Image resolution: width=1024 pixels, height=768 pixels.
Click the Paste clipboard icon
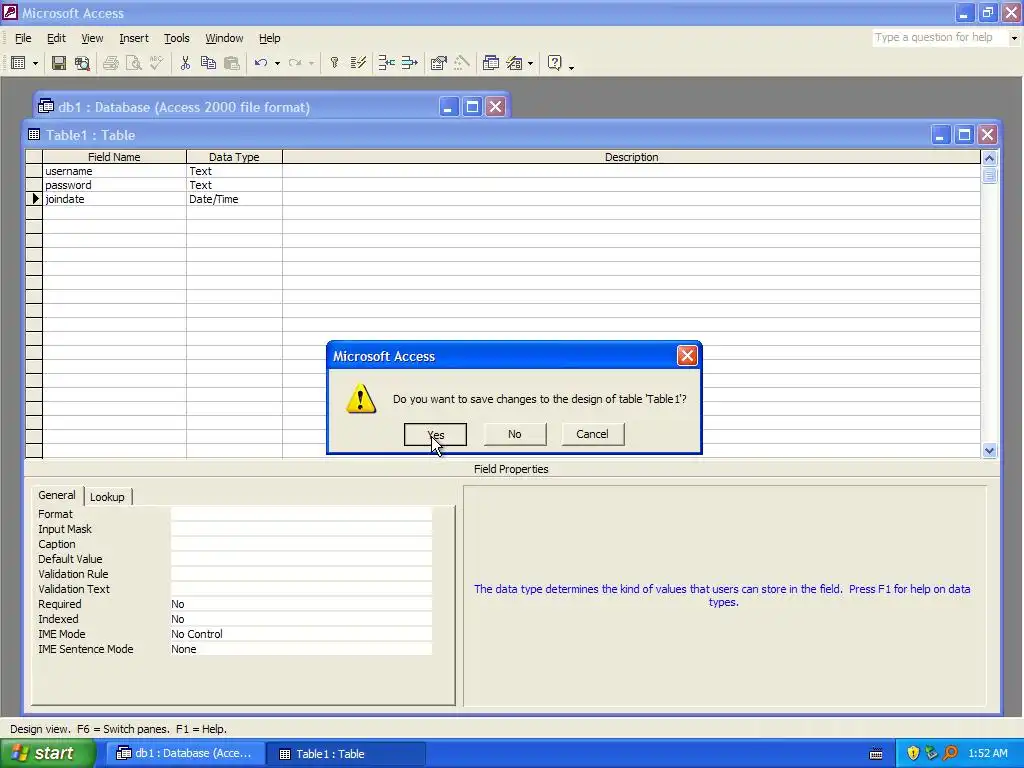(x=231, y=63)
